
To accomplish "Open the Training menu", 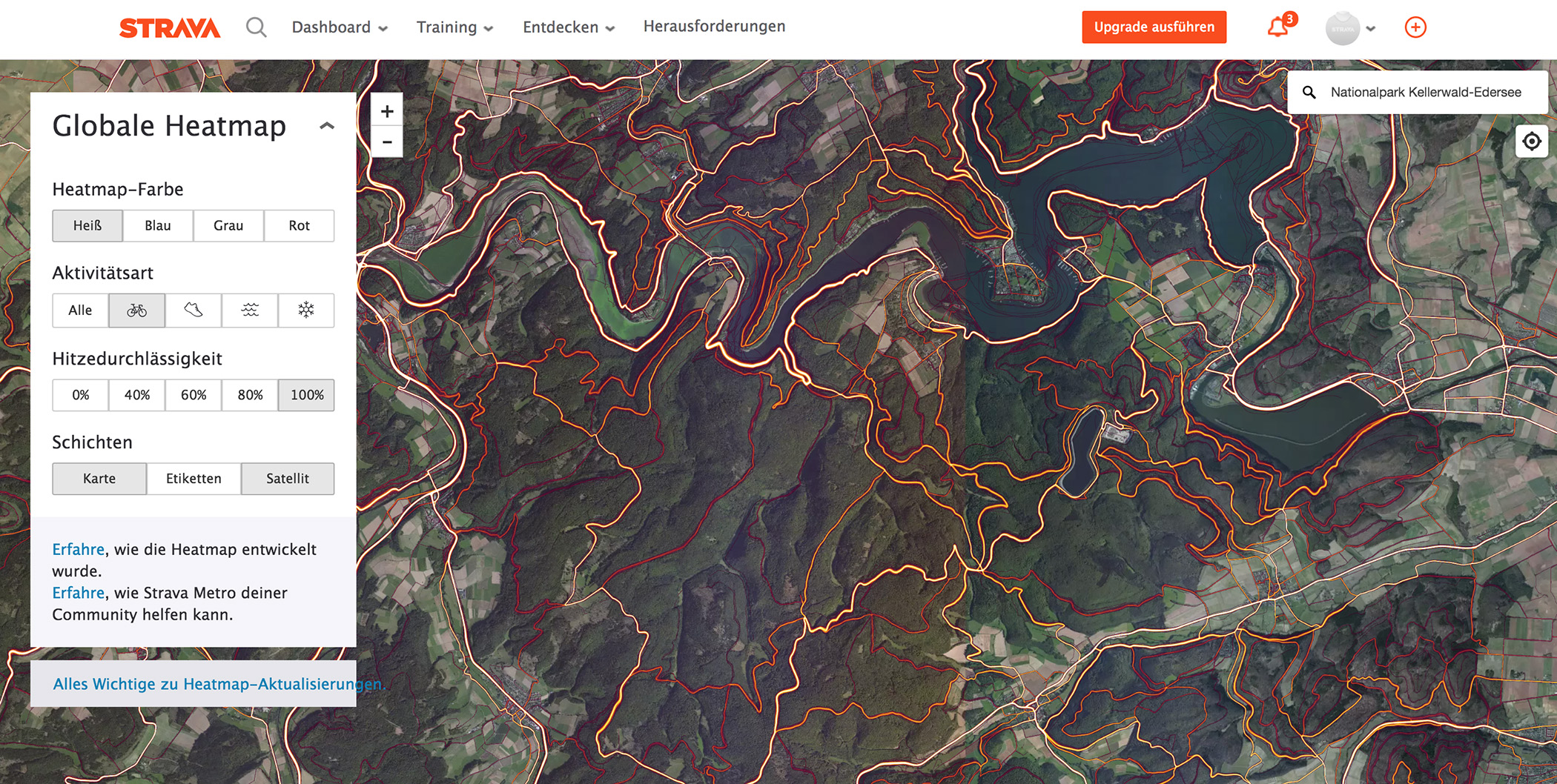I will (454, 27).
